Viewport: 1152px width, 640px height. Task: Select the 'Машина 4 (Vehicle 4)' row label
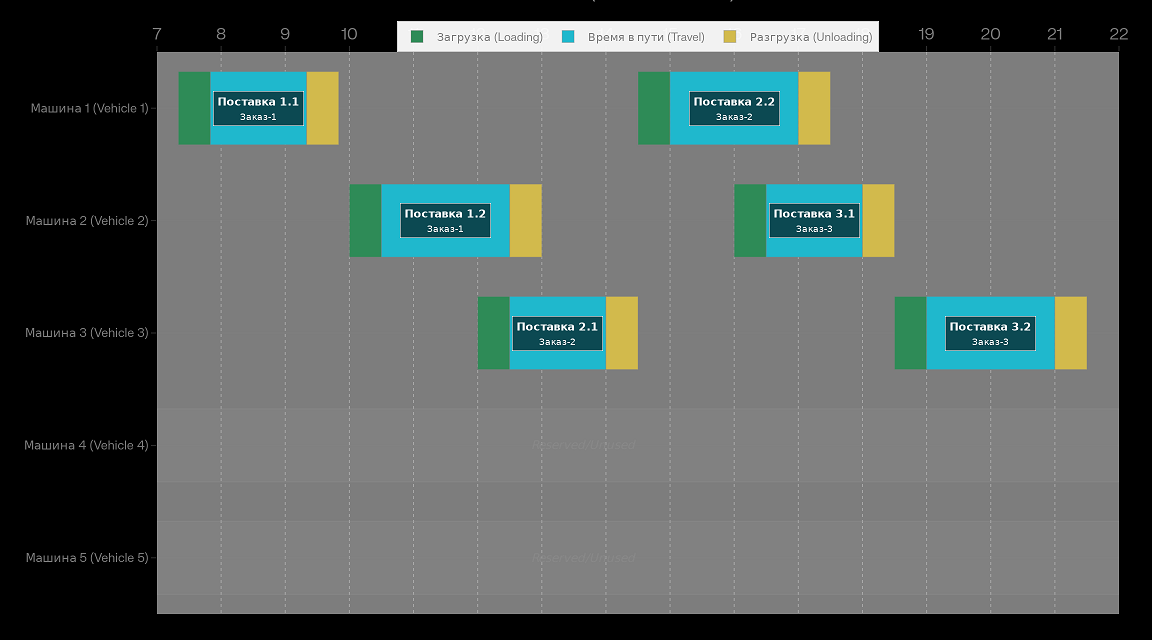click(x=87, y=445)
